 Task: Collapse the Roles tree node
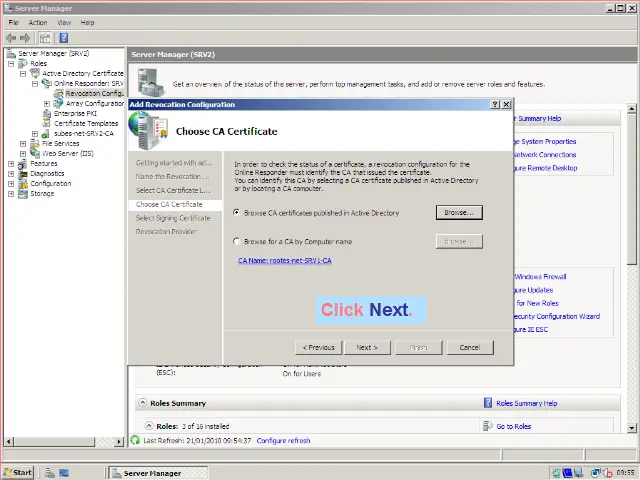click(x=11, y=63)
